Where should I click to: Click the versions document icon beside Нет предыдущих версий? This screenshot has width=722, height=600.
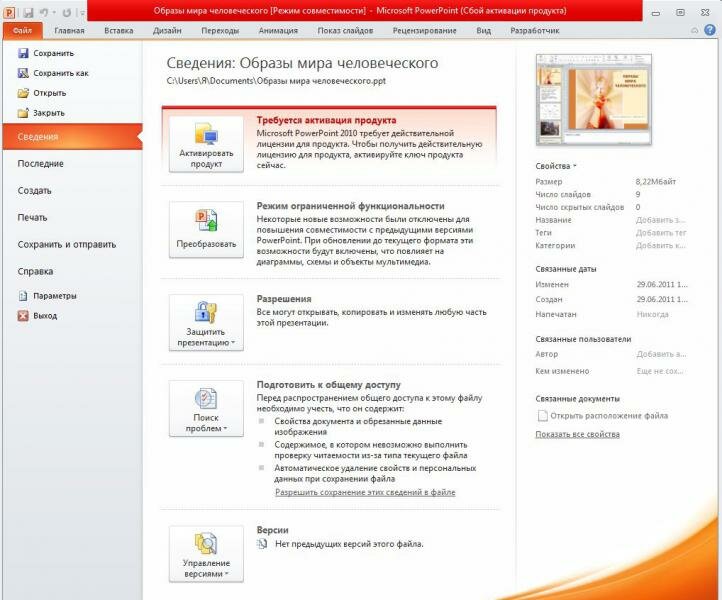262,544
